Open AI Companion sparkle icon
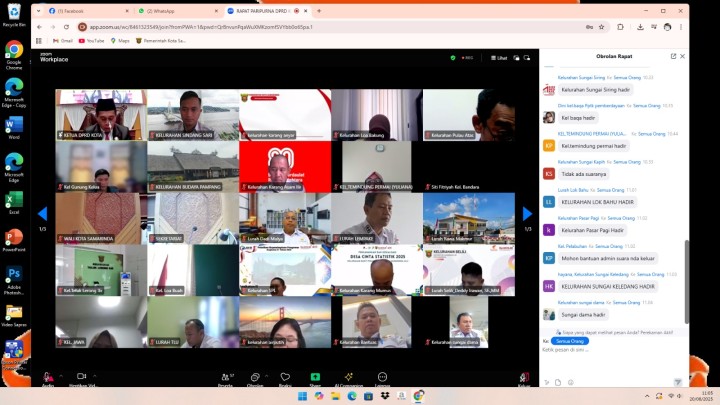720x405 pixels. click(x=349, y=377)
